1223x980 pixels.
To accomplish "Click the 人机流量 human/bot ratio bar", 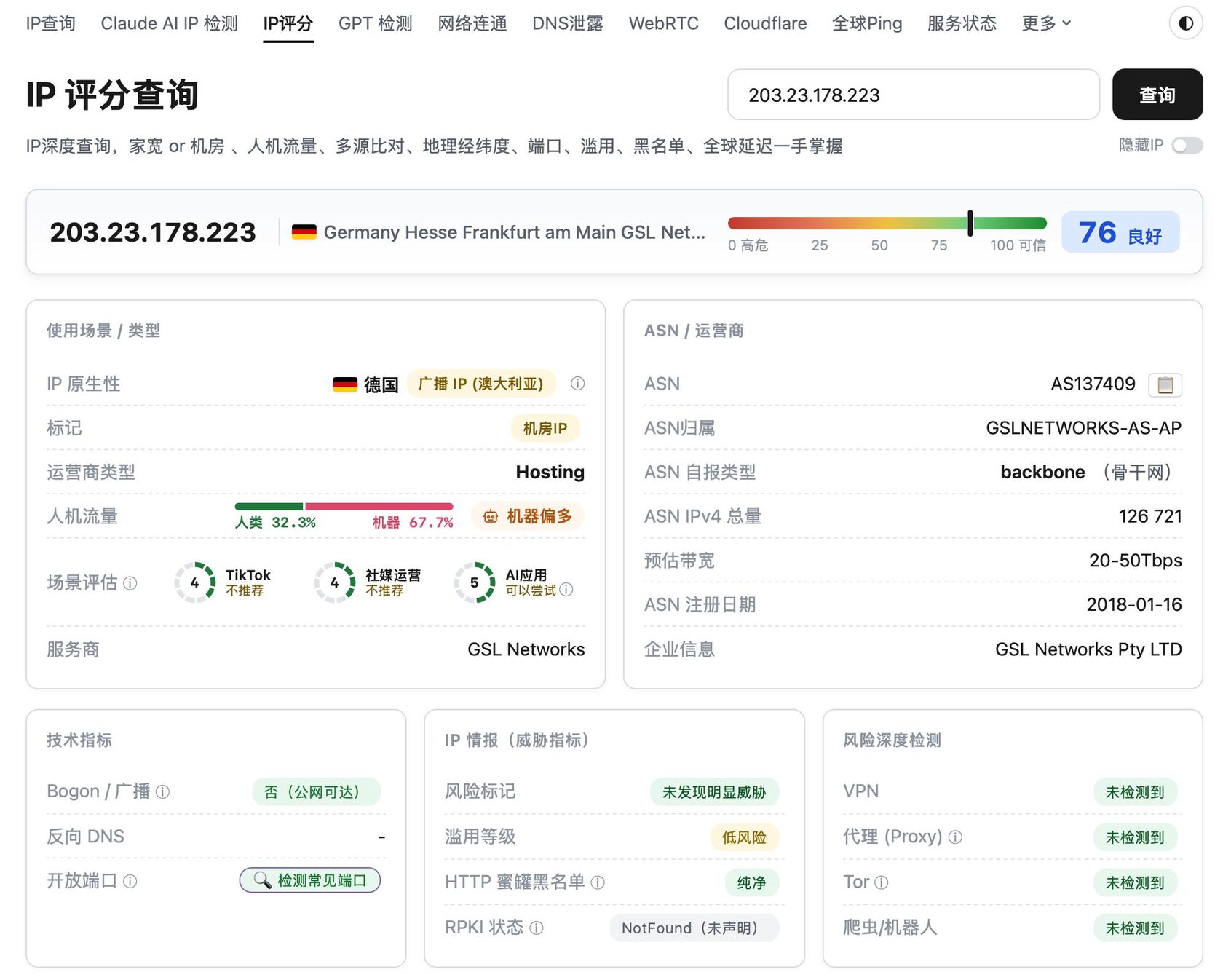I will [344, 506].
